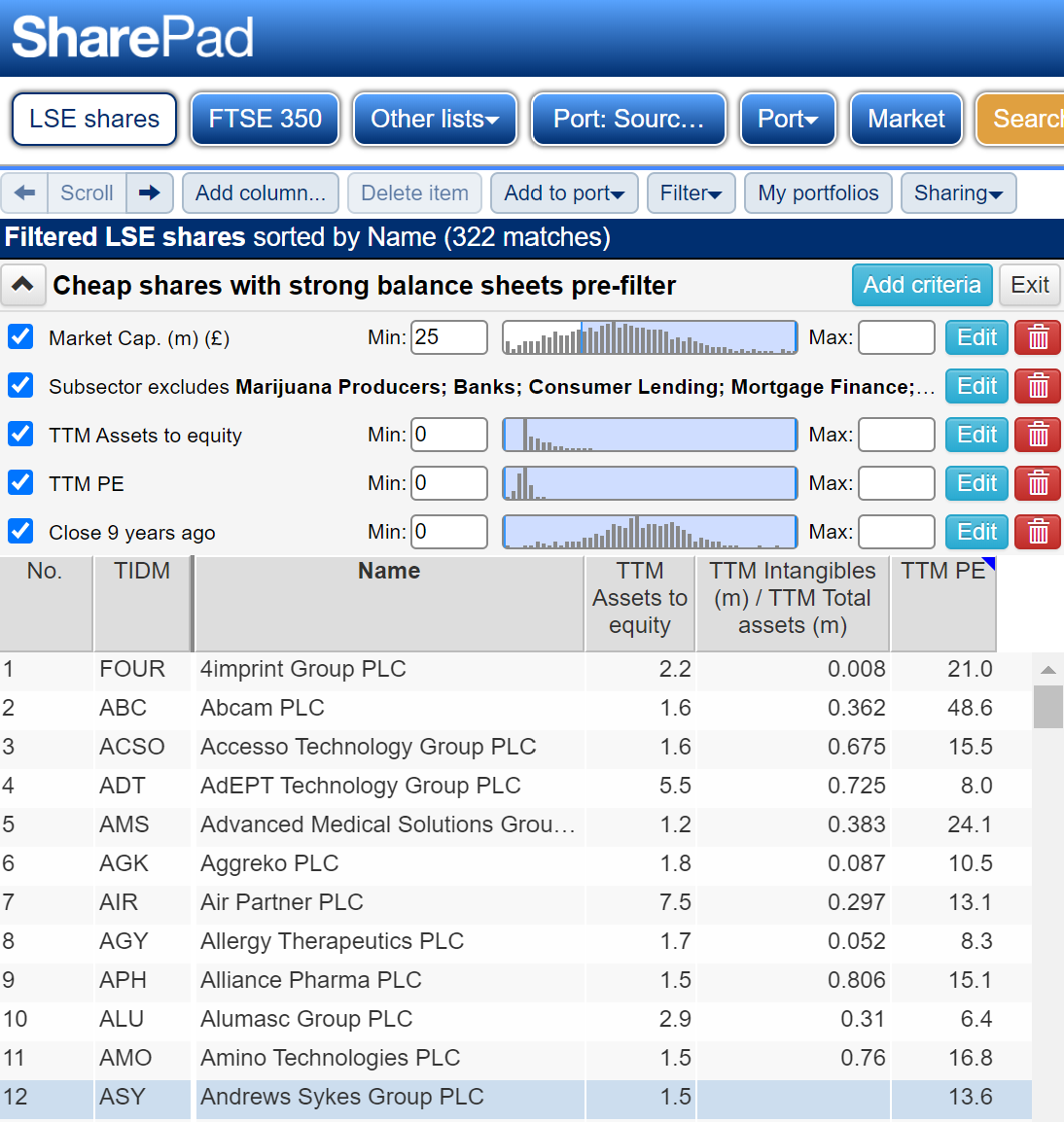Exit the filter editor
This screenshot has width=1064, height=1122.
click(x=1030, y=285)
